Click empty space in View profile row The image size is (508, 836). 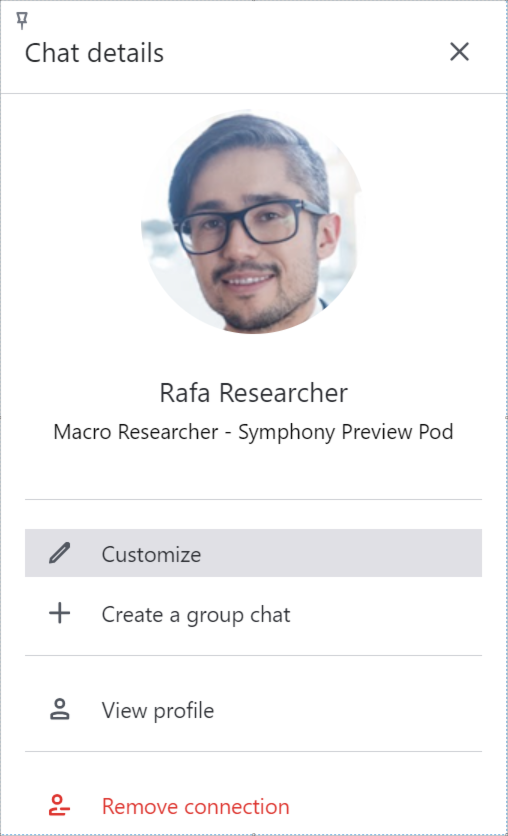click(x=346, y=710)
